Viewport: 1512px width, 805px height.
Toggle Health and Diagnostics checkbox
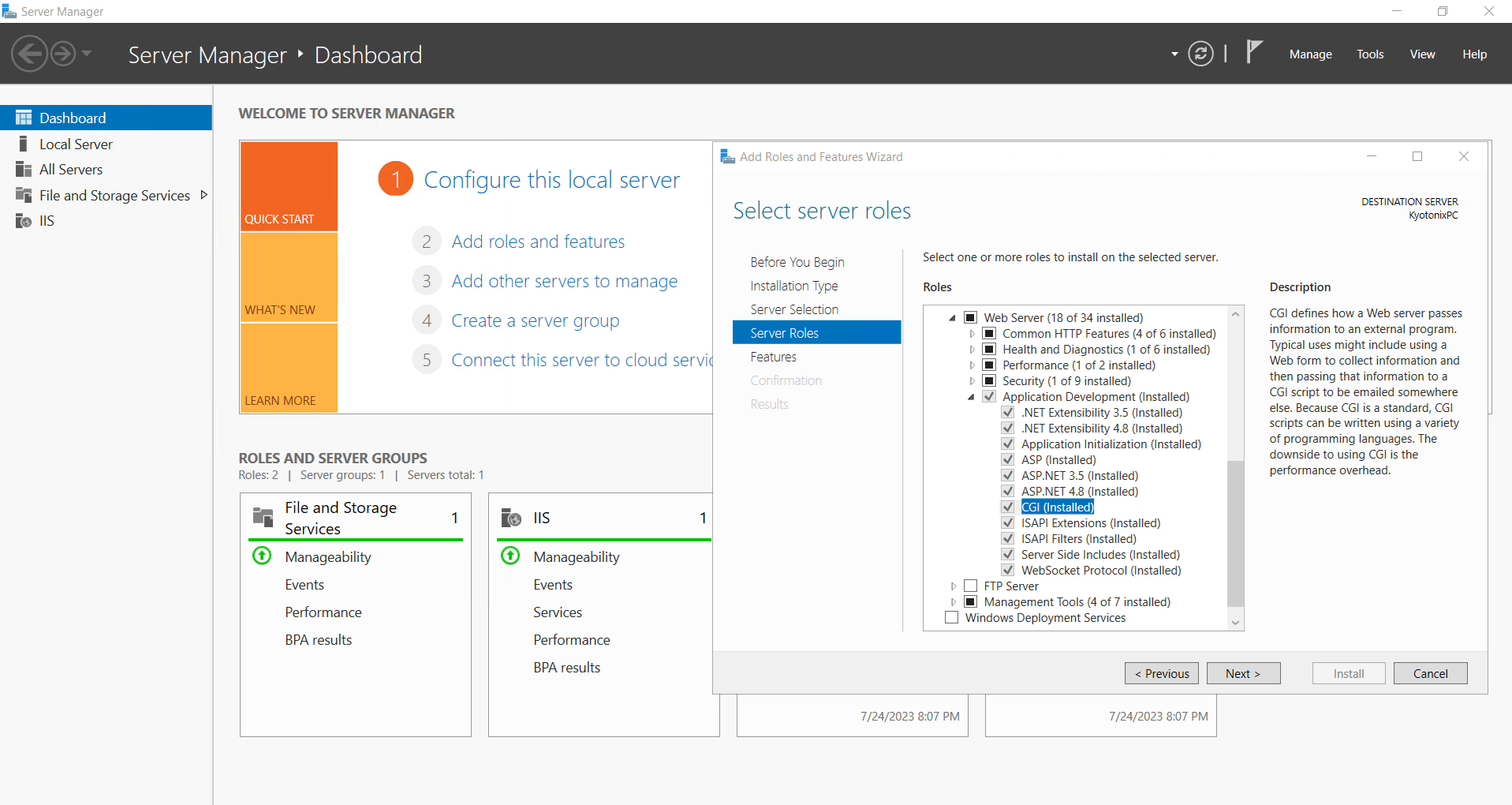click(989, 349)
